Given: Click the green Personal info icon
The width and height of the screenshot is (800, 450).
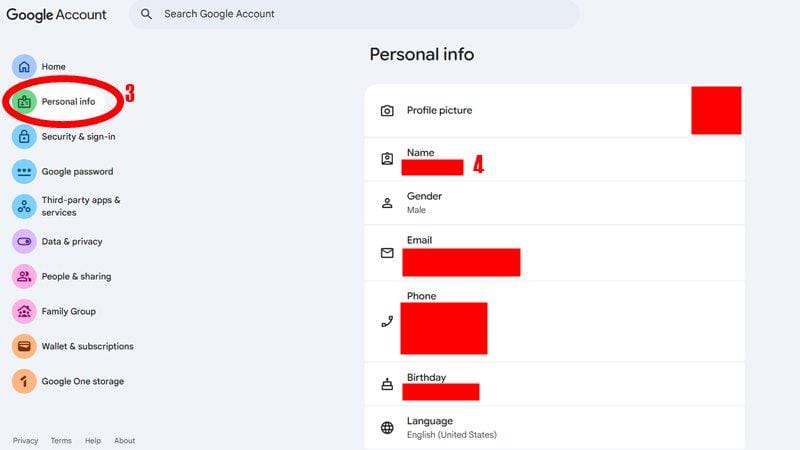Looking at the screenshot, I should [x=24, y=102].
